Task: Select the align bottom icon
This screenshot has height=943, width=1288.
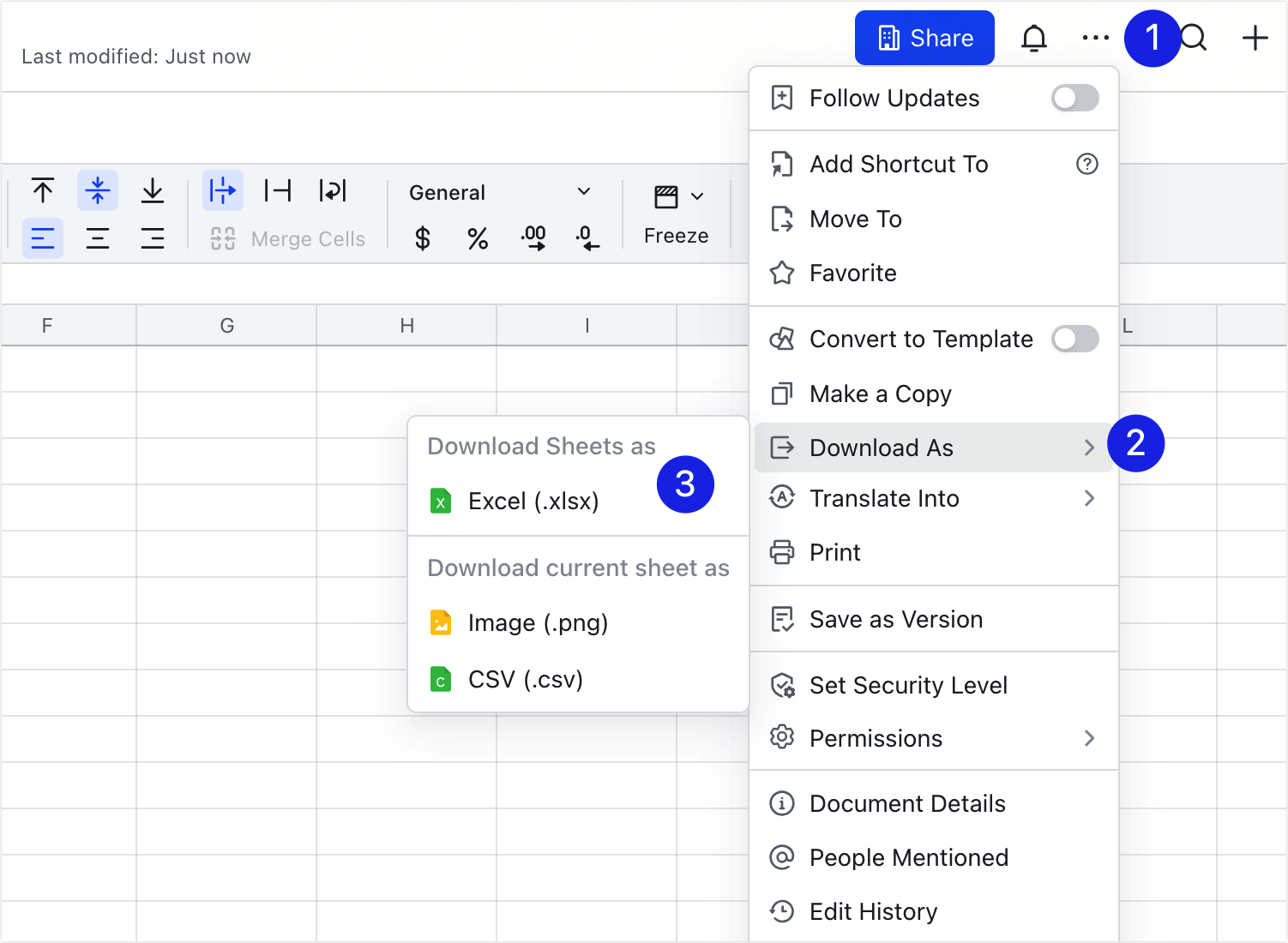Action: pyautogui.click(x=153, y=190)
